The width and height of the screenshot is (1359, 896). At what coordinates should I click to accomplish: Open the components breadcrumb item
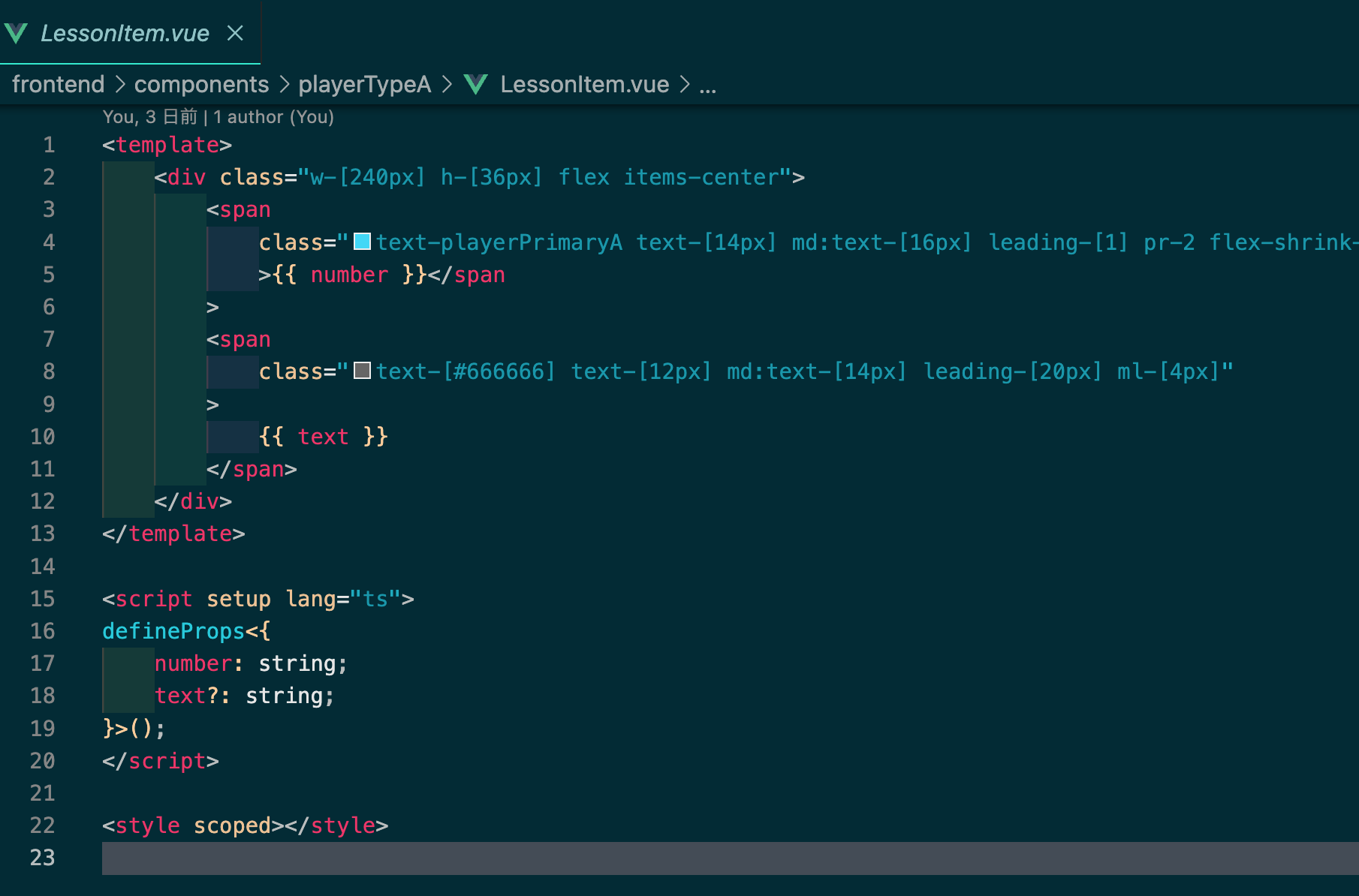(201, 84)
